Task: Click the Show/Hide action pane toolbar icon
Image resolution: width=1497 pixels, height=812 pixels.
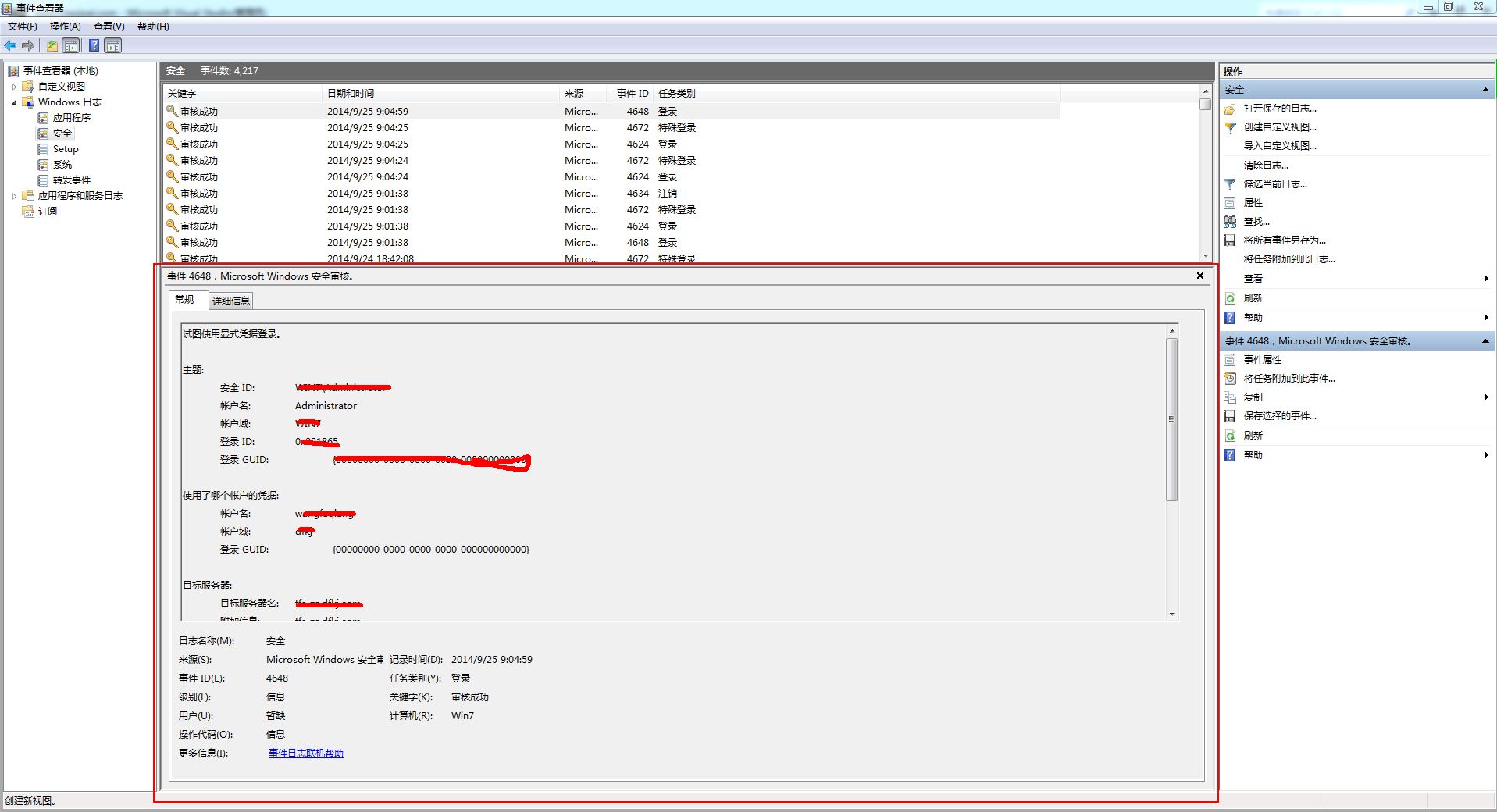Action: 113,45
